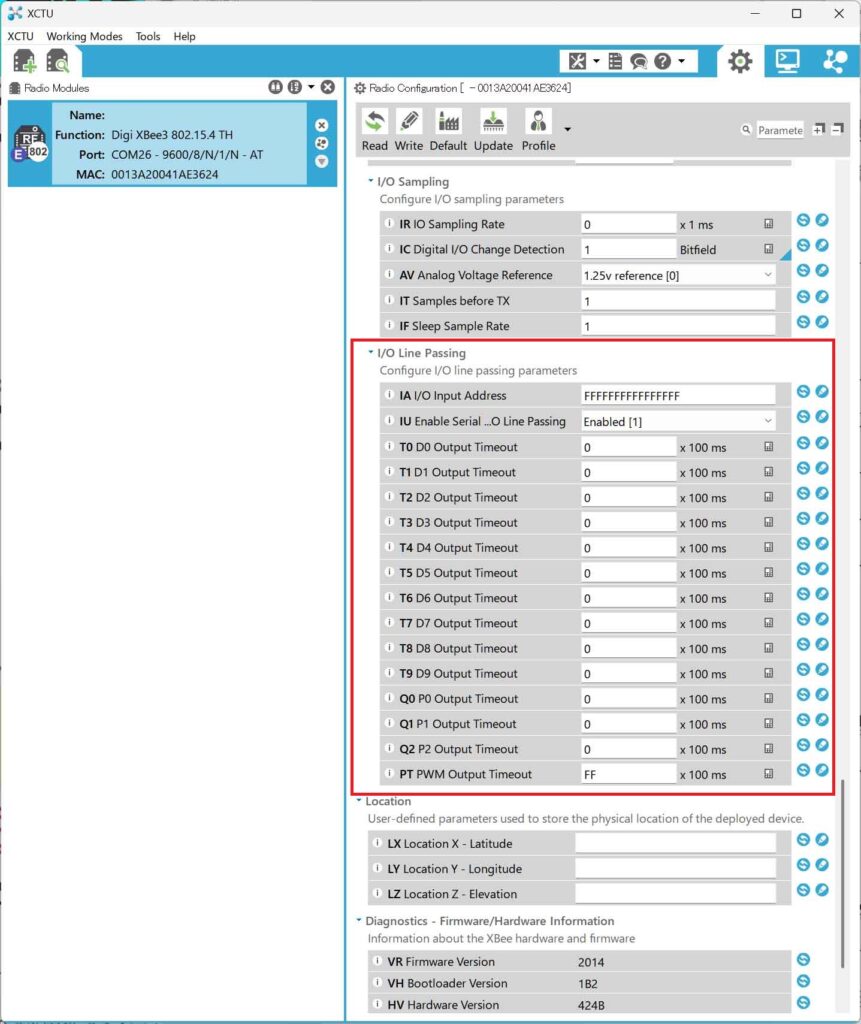Viewport: 861px width, 1024px height.
Task: Click the module discover remote nodes icon
Action: point(321,143)
